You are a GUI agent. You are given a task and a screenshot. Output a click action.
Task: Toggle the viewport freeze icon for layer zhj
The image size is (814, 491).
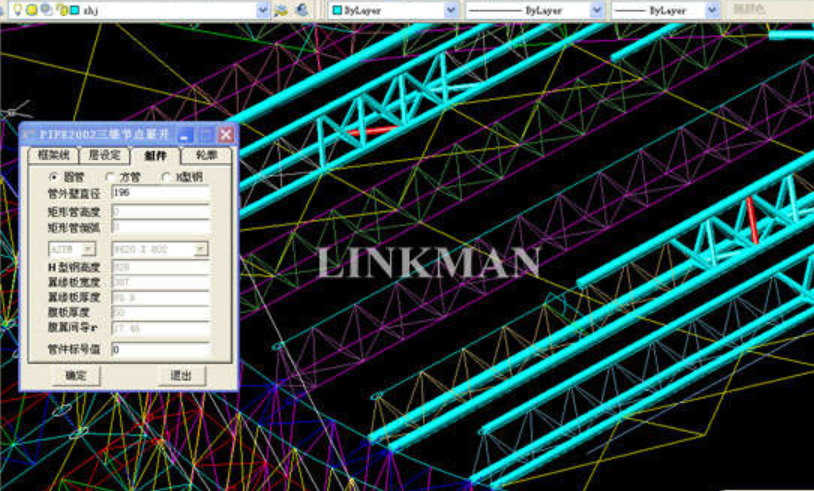pos(47,9)
